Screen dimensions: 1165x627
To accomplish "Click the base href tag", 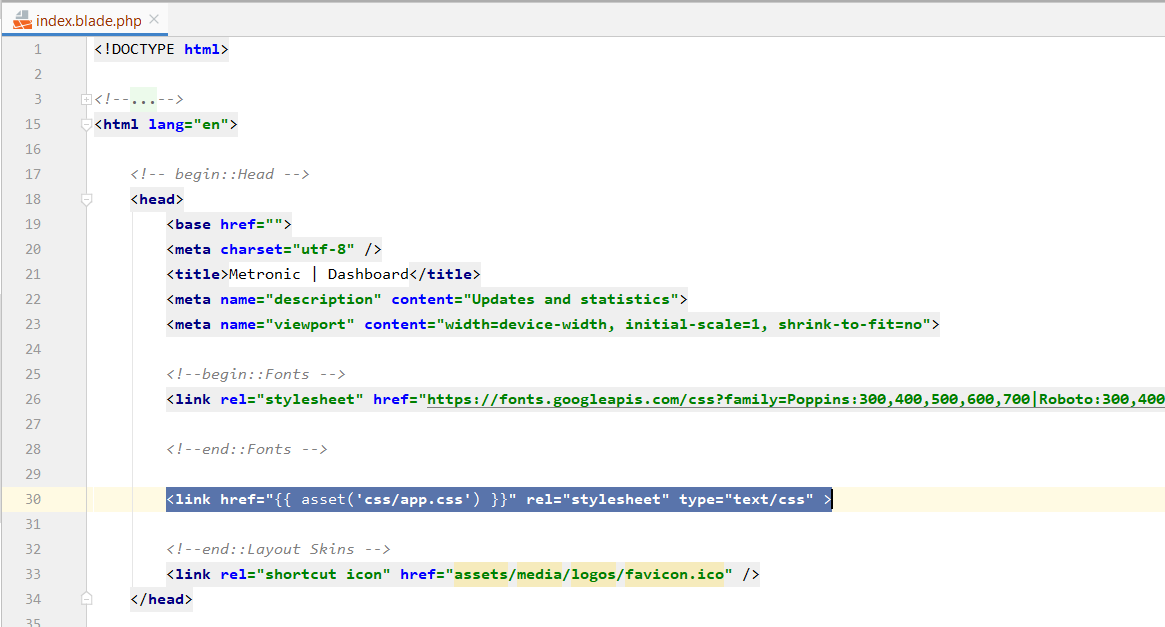I will [229, 224].
